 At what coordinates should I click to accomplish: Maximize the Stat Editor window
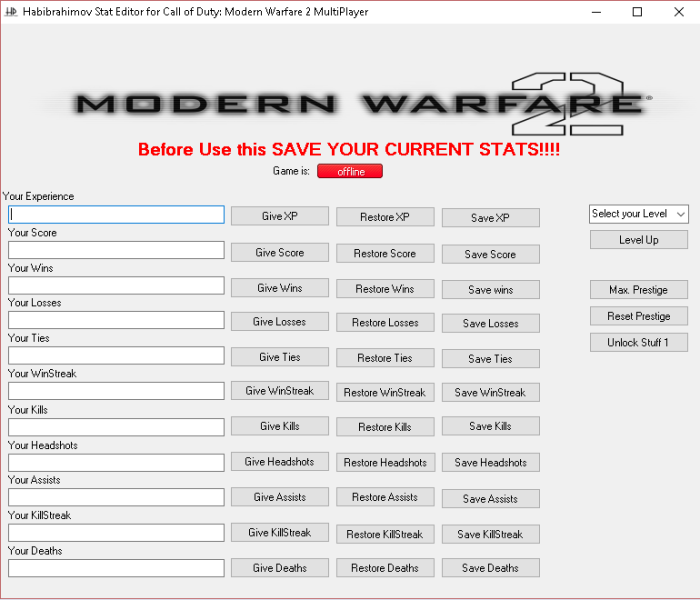click(x=638, y=12)
